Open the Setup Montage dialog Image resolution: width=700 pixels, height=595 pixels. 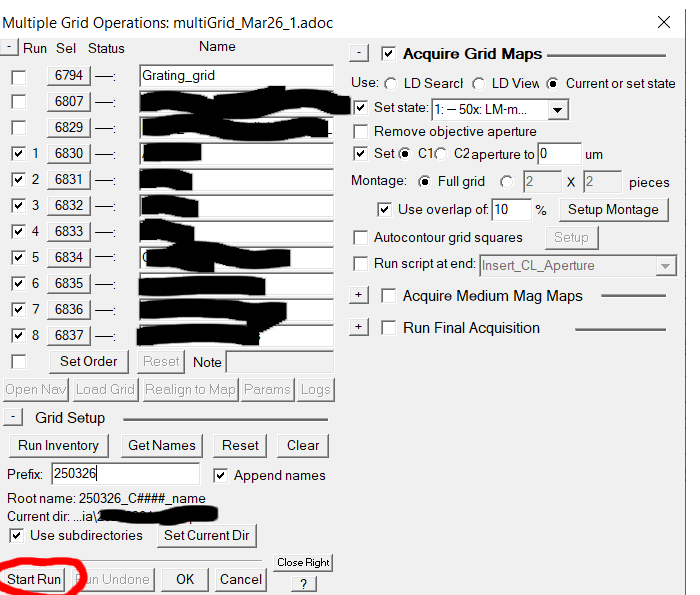click(613, 209)
